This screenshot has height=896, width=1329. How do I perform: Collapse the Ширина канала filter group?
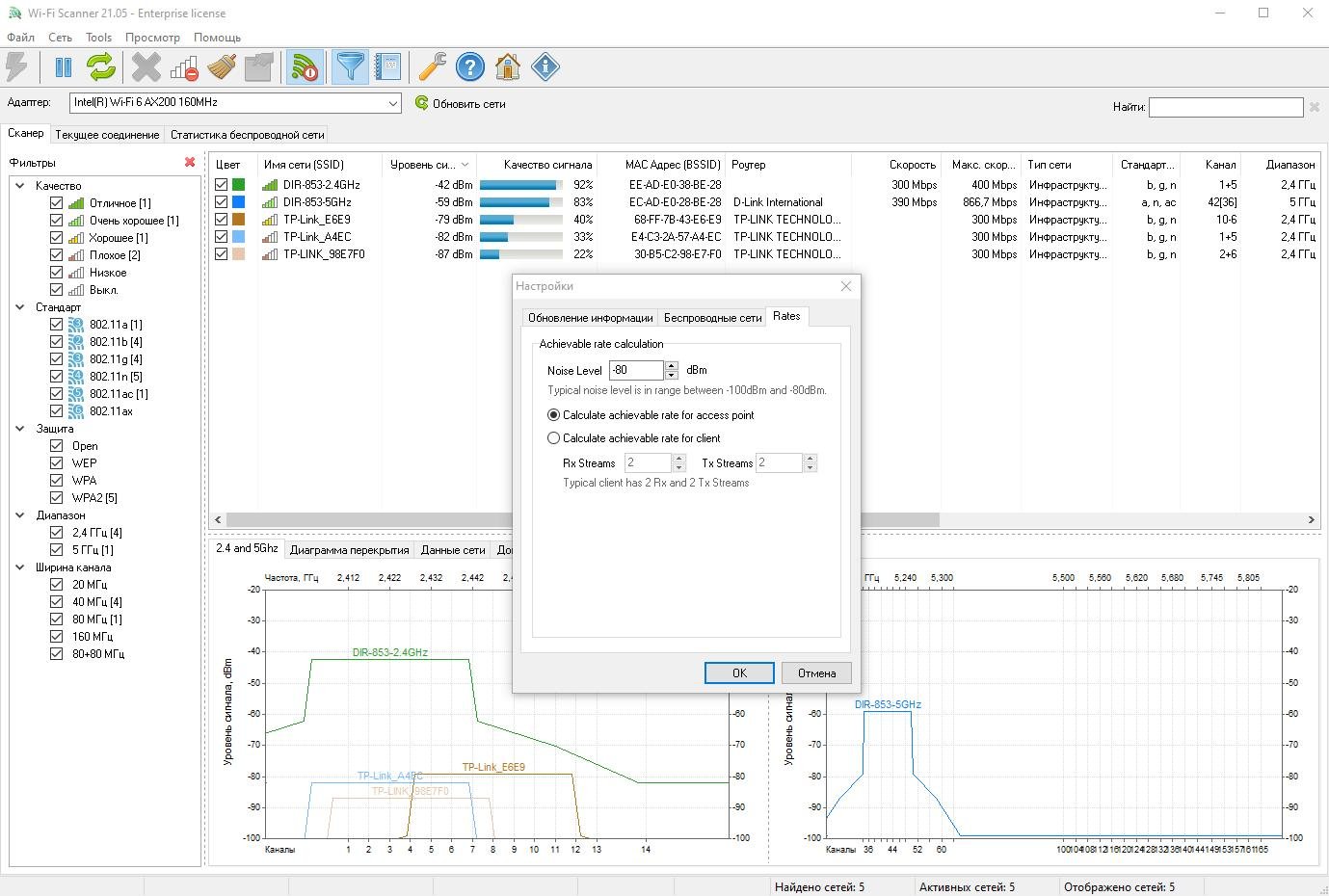pos(20,567)
